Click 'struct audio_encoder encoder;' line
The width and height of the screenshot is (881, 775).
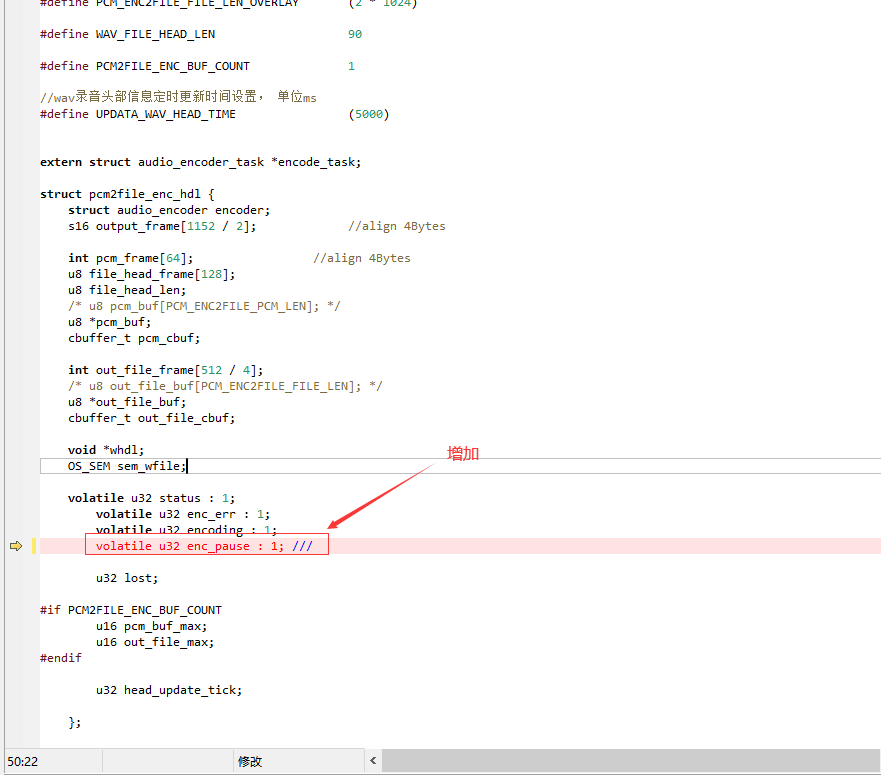[x=169, y=210]
